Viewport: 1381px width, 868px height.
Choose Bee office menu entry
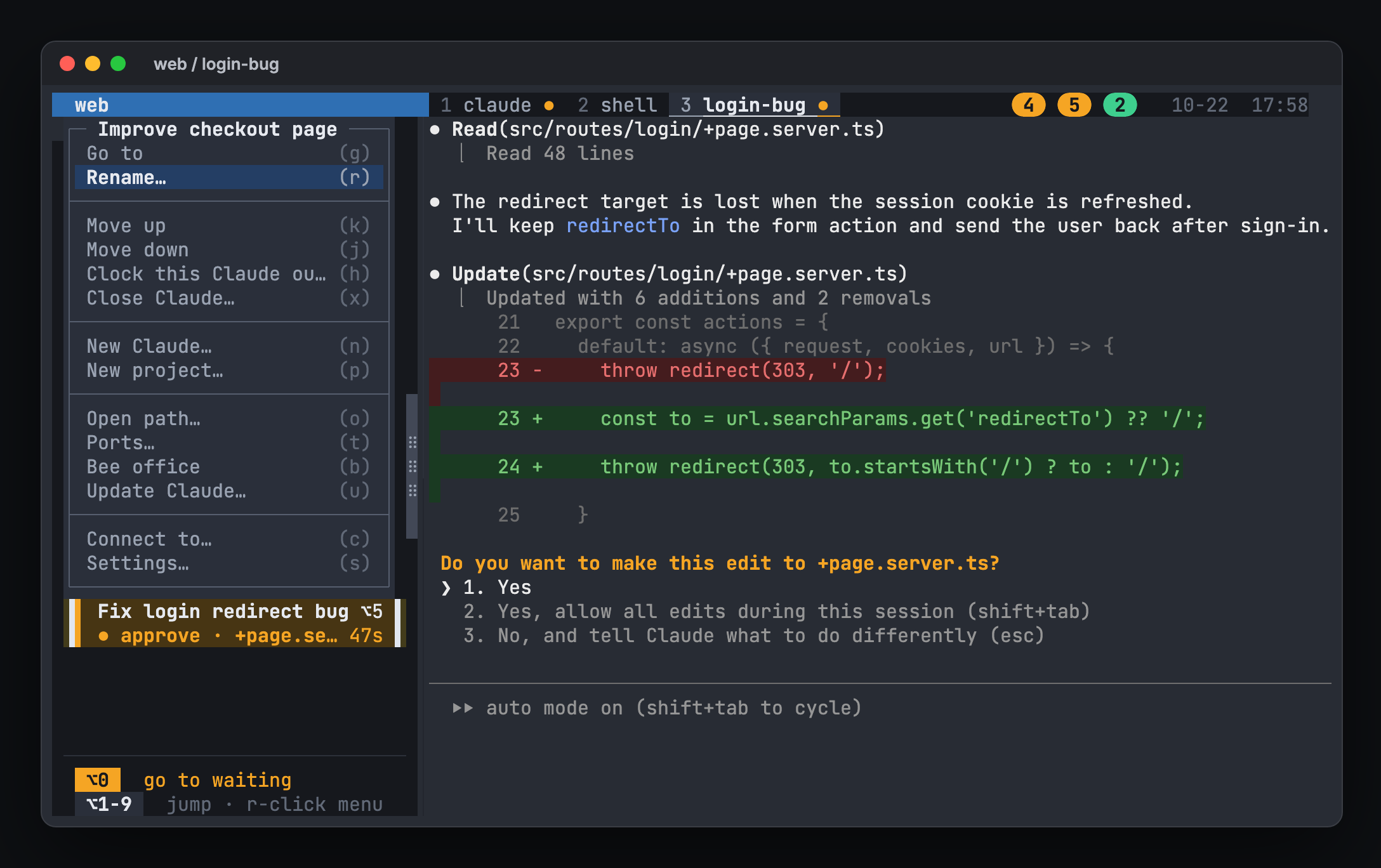(228, 467)
